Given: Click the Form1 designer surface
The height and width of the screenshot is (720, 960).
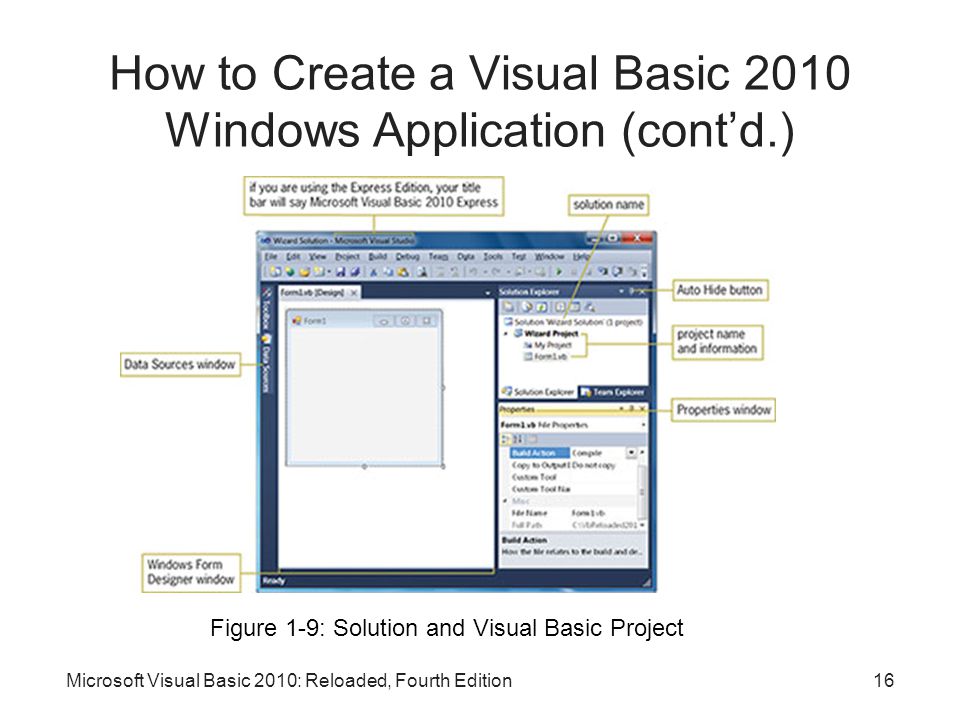Looking at the screenshot, I should 364,396.
